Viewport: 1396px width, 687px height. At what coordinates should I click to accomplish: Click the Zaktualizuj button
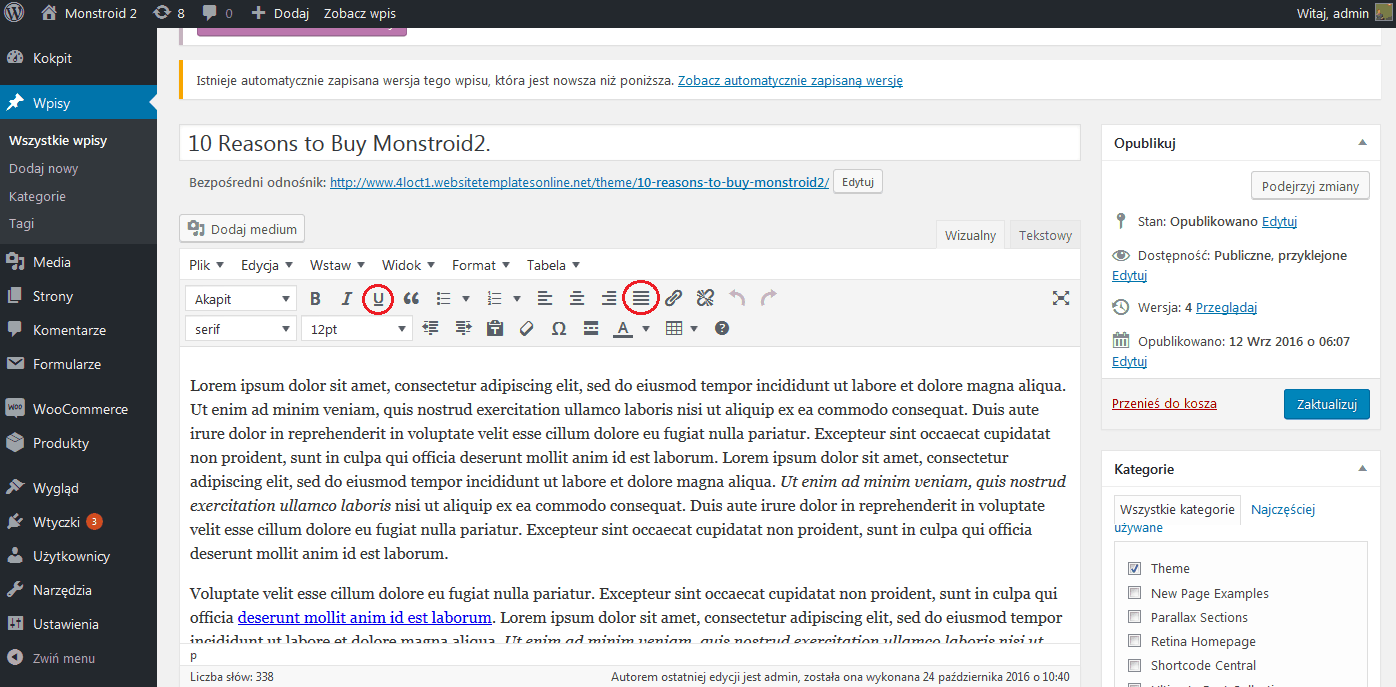click(1327, 404)
